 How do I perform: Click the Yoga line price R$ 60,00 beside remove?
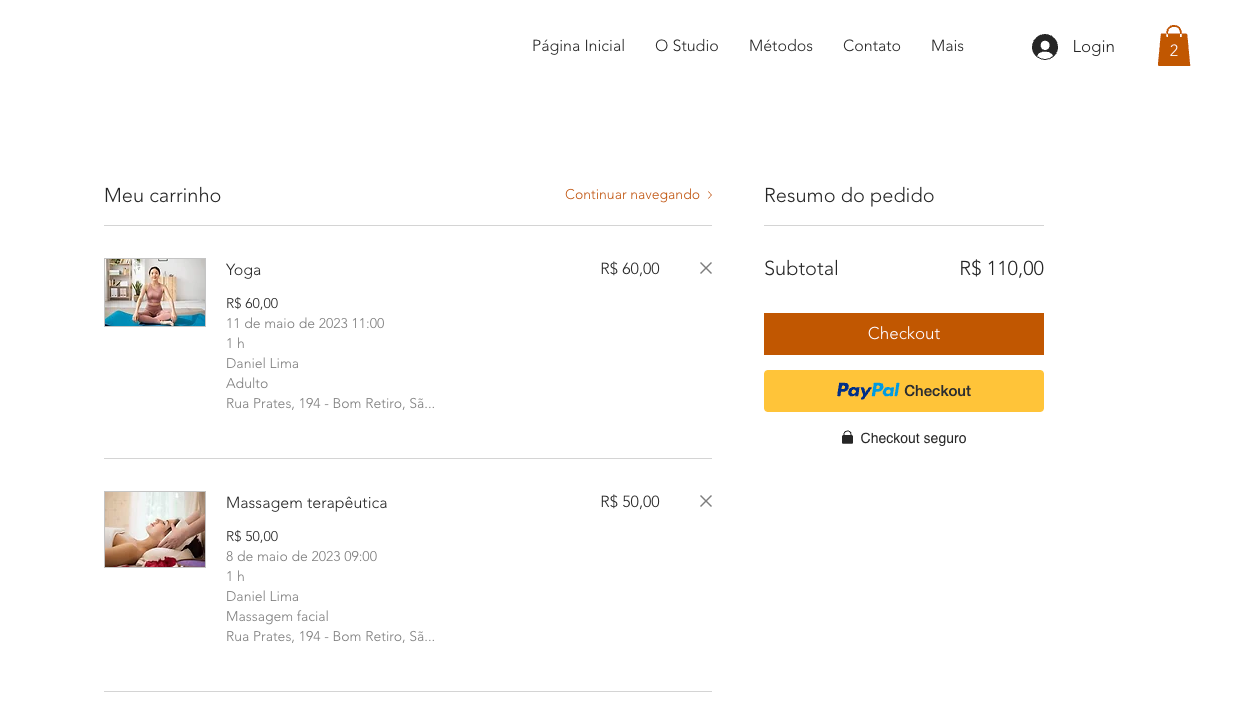point(630,268)
